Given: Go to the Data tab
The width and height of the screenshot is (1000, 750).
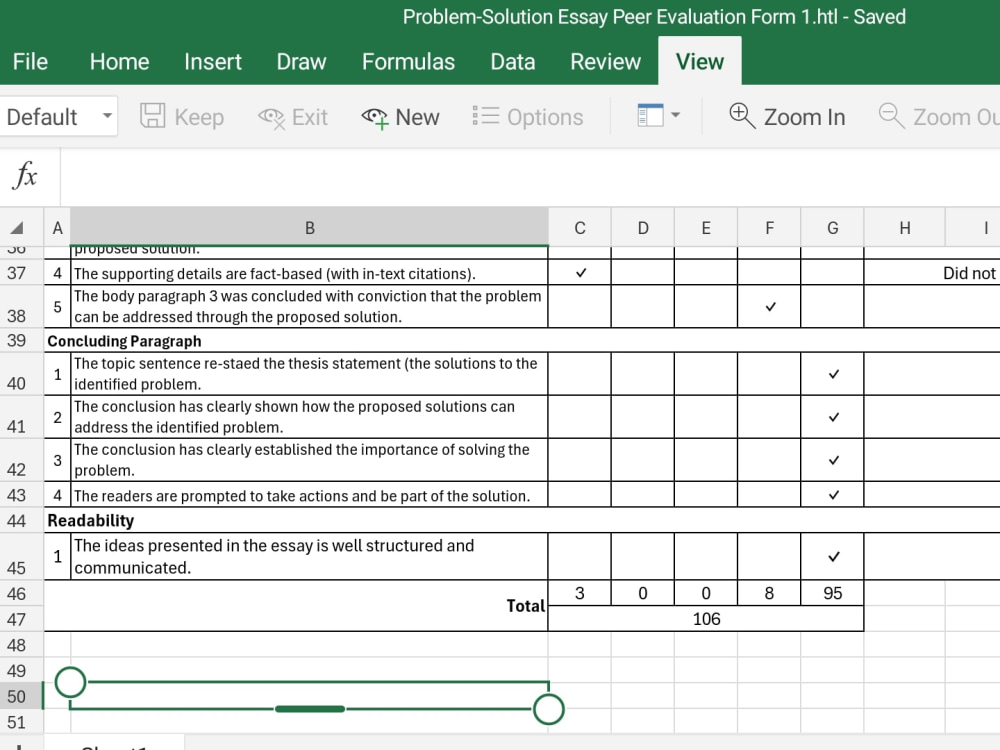Looking at the screenshot, I should click(x=513, y=62).
